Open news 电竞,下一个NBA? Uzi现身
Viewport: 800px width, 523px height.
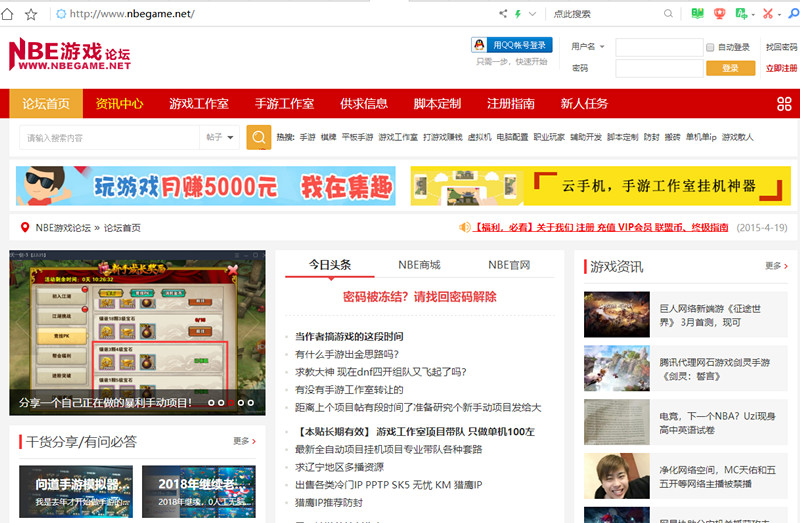tap(717, 423)
